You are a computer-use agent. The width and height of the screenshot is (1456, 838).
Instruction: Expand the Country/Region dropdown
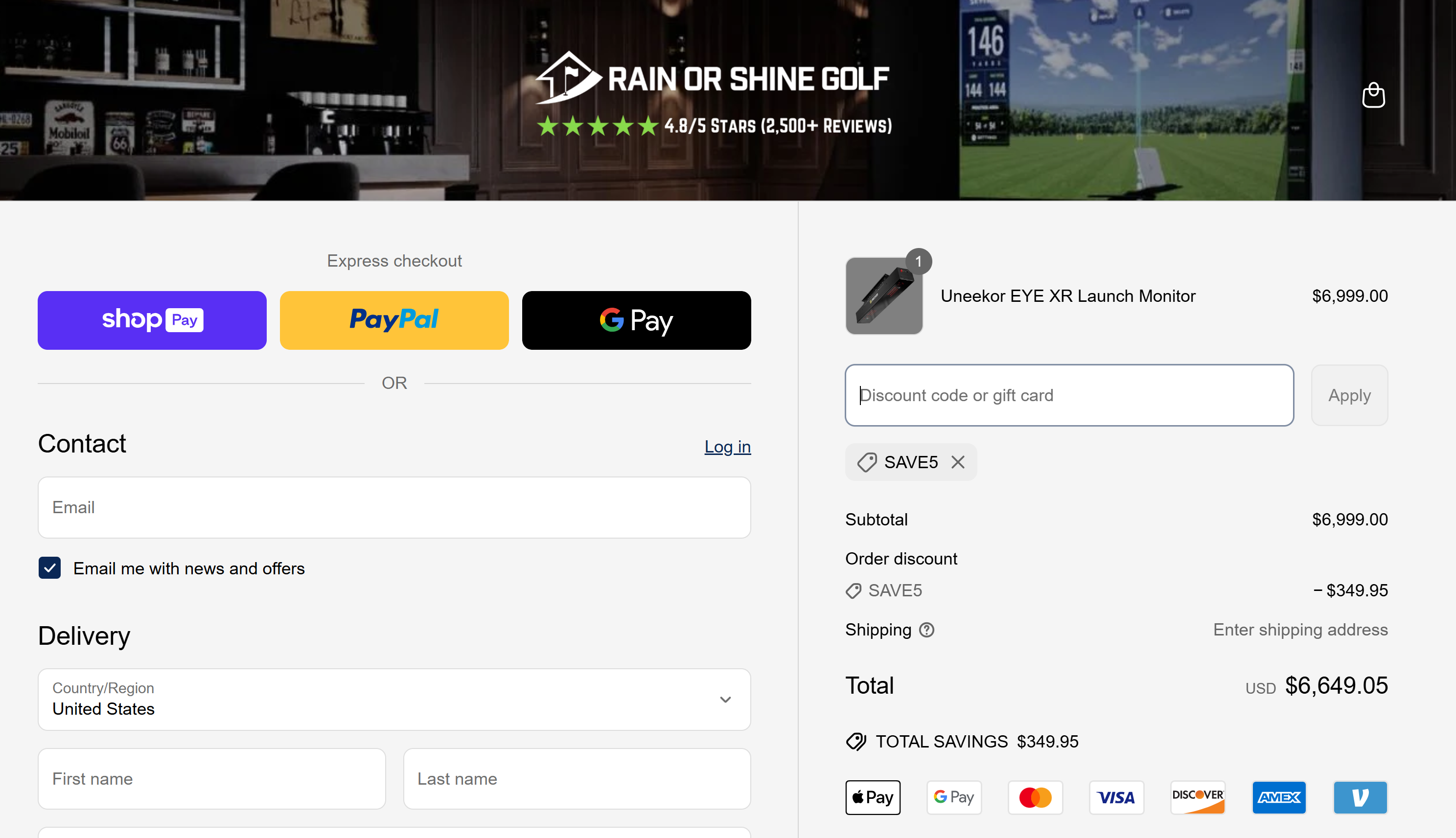[x=394, y=699]
